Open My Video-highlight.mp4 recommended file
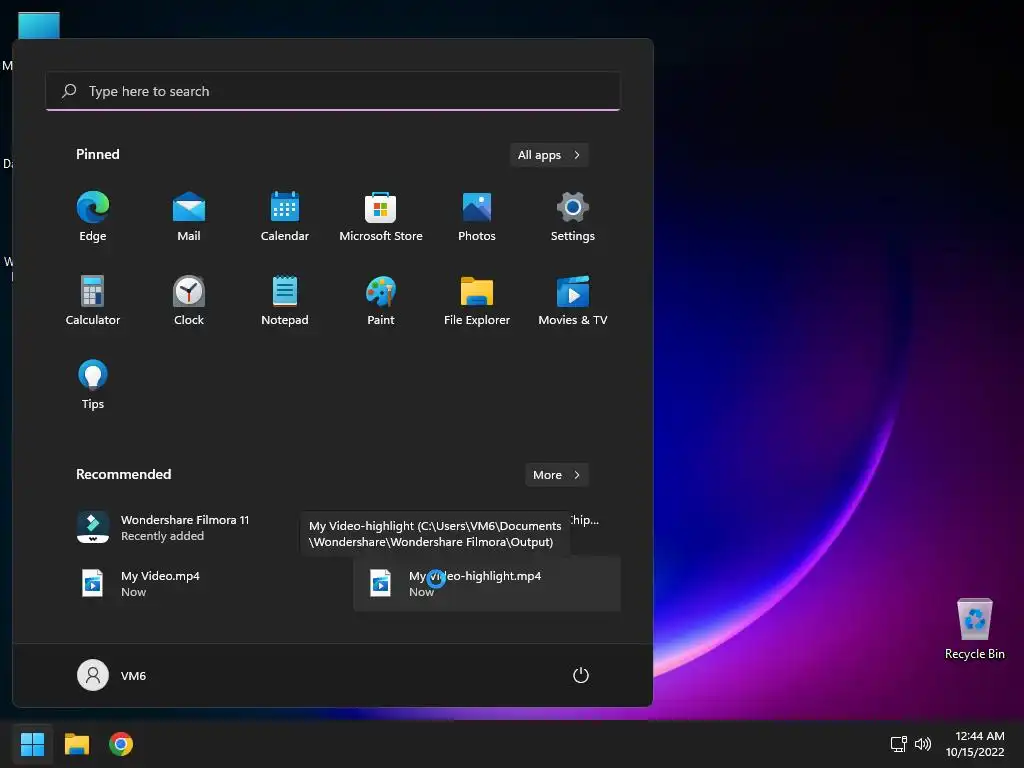Viewport: 1024px width, 768px height. (487, 584)
